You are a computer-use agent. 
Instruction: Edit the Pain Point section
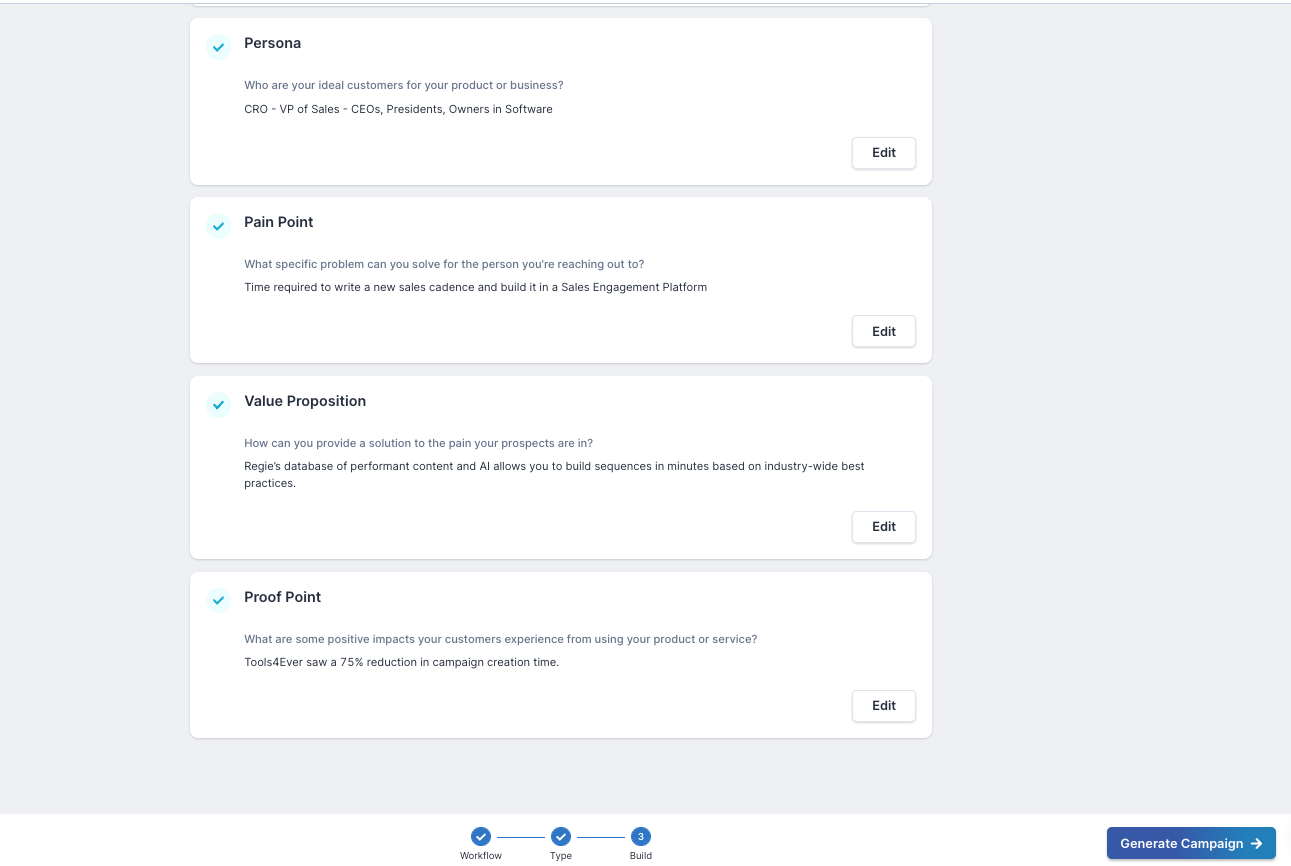point(883,332)
